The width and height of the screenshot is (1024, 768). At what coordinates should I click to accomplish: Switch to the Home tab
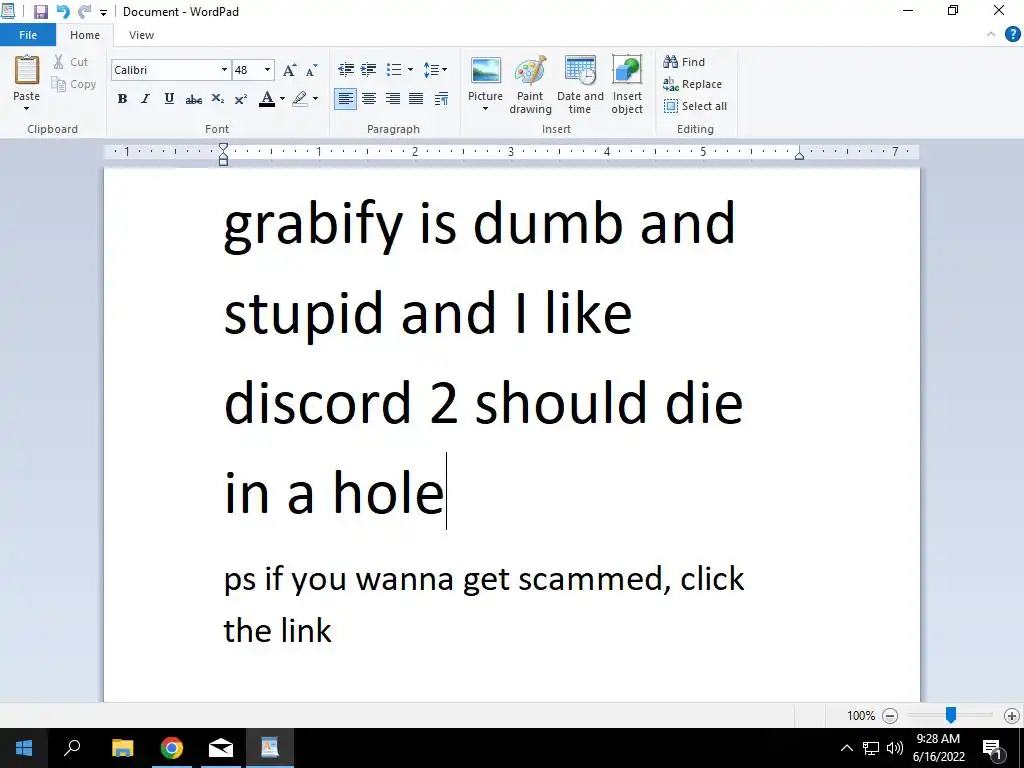(85, 35)
